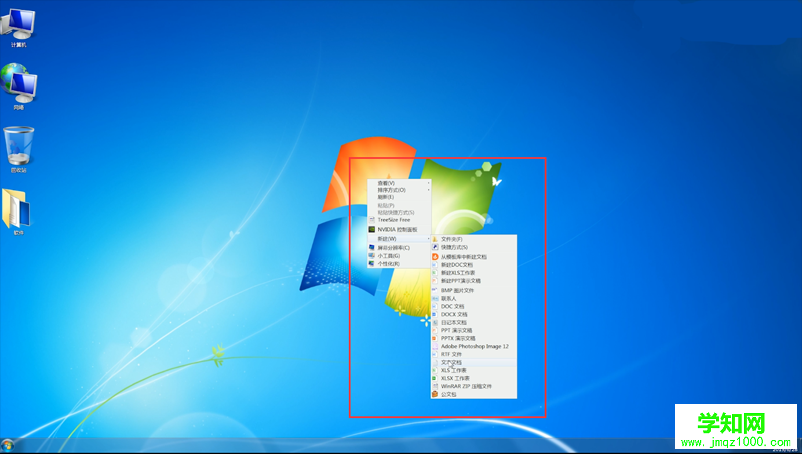Screen dimensions: 802x454
Task: Create a new 联系人 contact
Action: [474, 298]
